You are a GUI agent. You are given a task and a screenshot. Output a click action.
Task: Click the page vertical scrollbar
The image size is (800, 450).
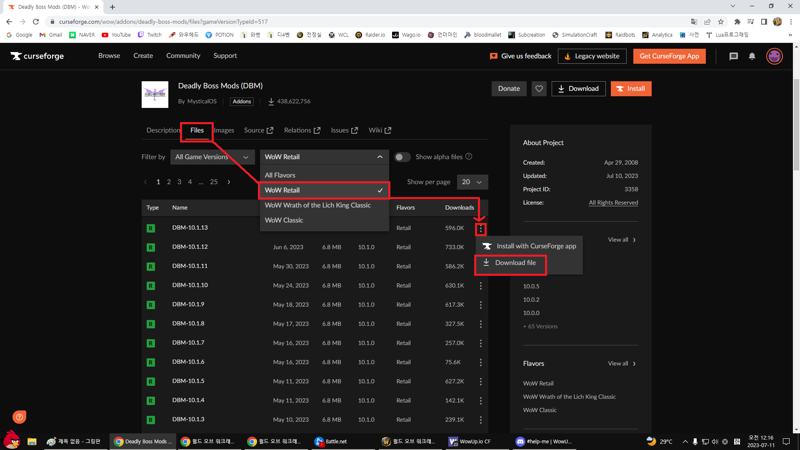[x=795, y=125]
